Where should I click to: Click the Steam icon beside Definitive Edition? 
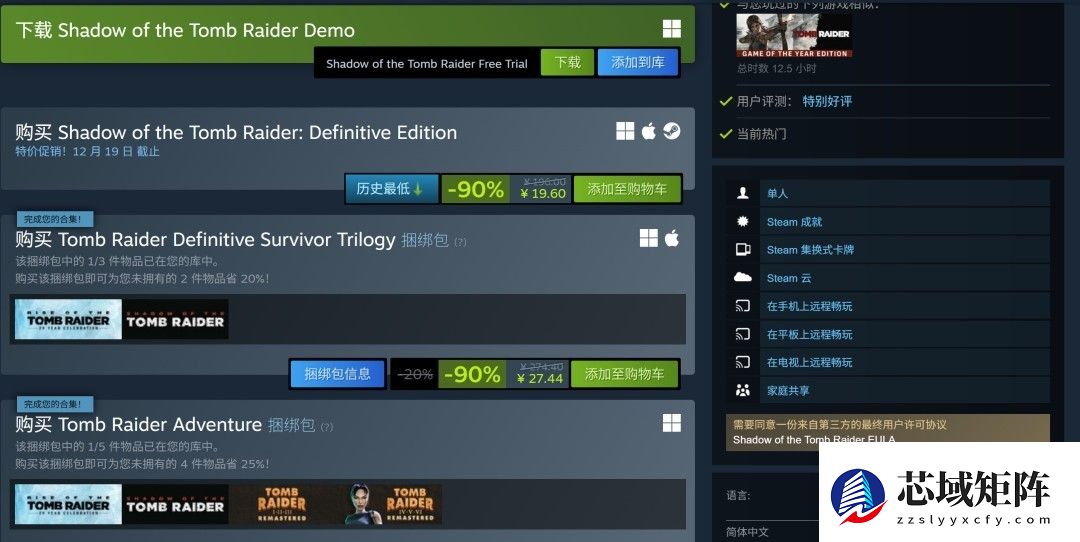(672, 131)
